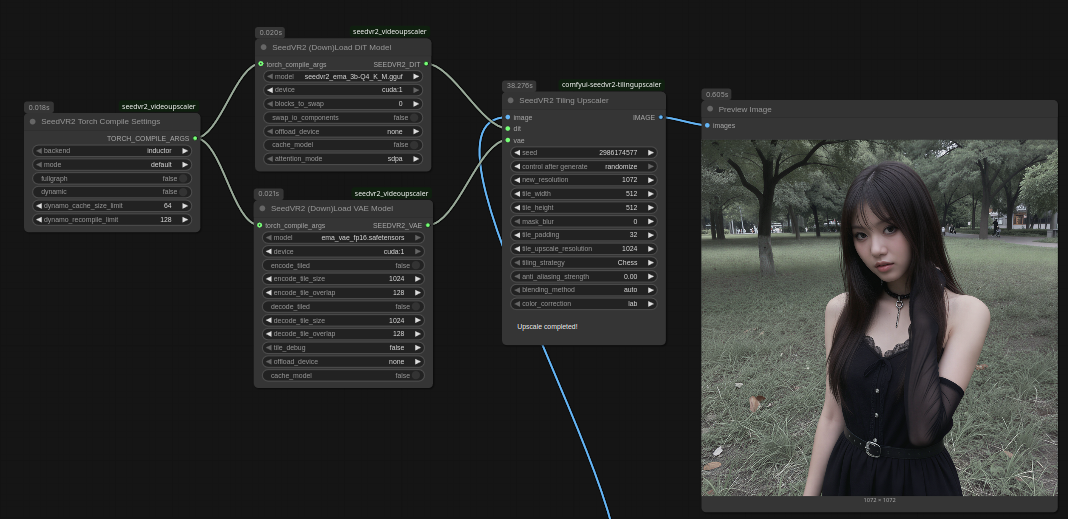1068x519 pixels.
Task: Collapse the (Down)Load VAE Model node
Action: pos(263,209)
